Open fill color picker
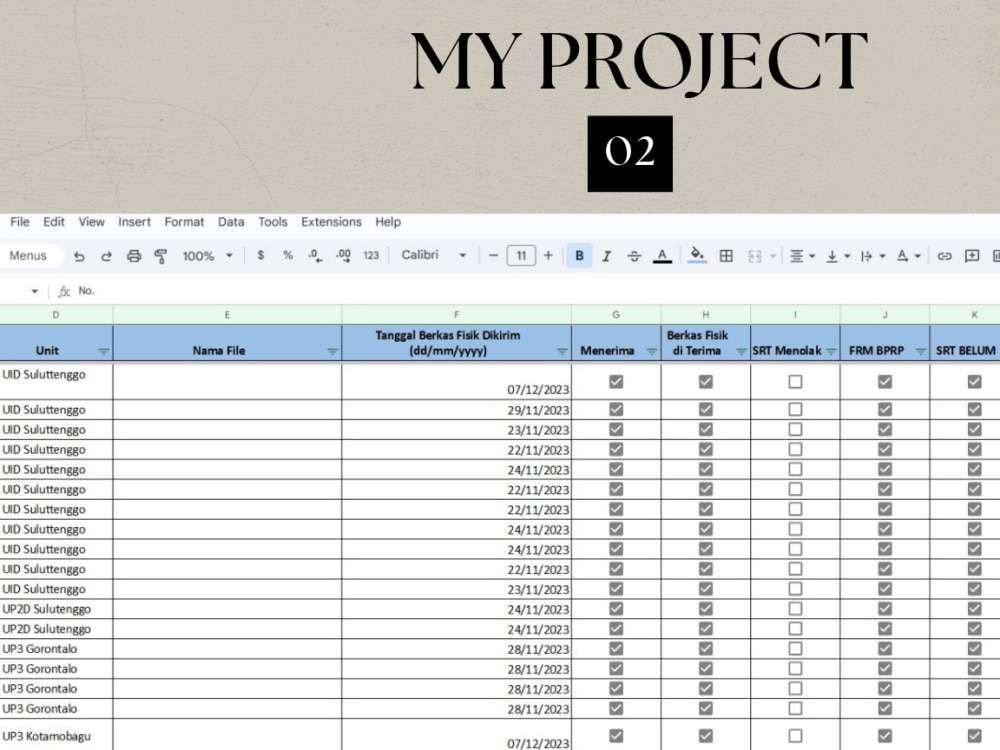The width and height of the screenshot is (1000, 750). [x=697, y=255]
